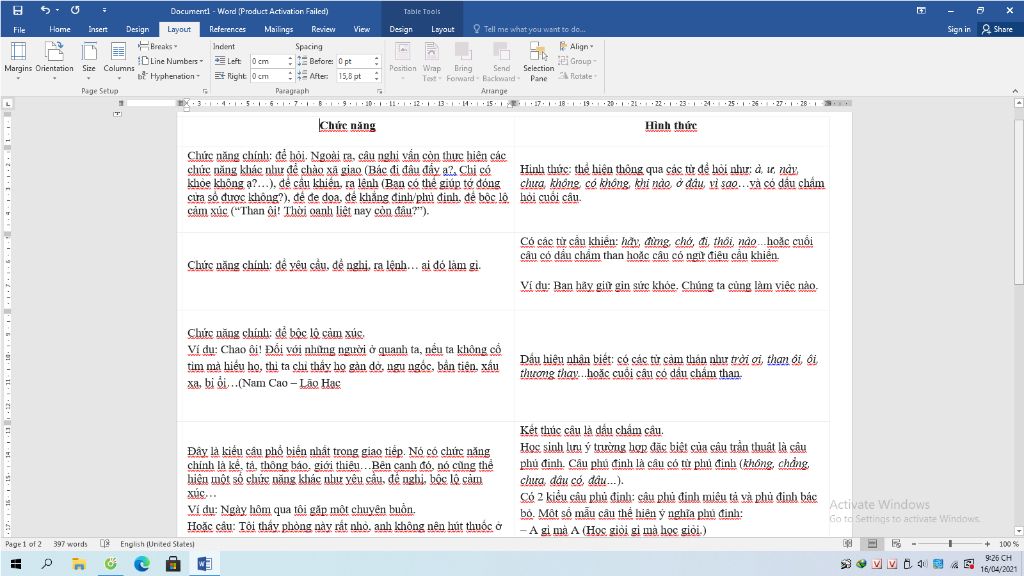This screenshot has height=576, width=1024.
Task: Click Sign in
Action: point(959,29)
